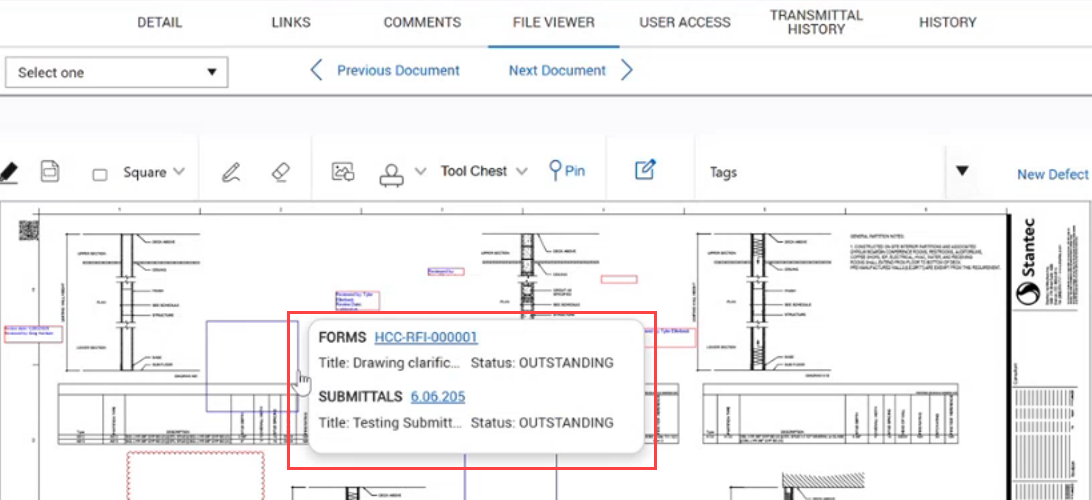This screenshot has width=1092, height=500.
Task: Click the FORMS heading in popup
Action: [x=342, y=337]
